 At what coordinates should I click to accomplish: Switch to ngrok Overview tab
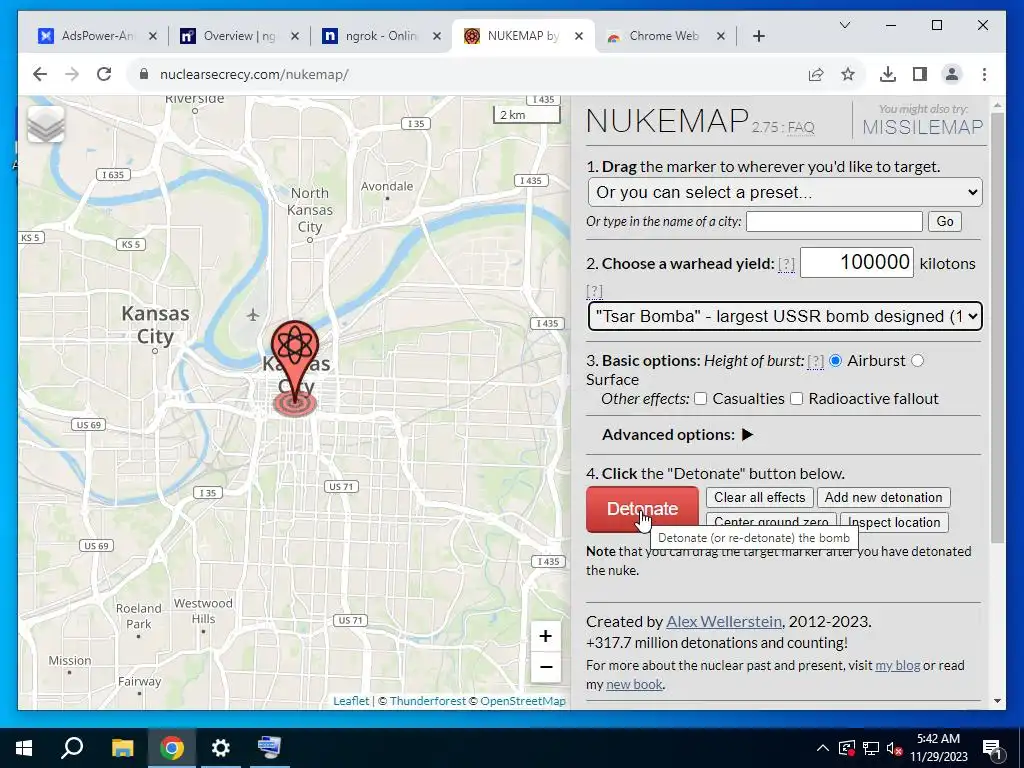point(239,36)
